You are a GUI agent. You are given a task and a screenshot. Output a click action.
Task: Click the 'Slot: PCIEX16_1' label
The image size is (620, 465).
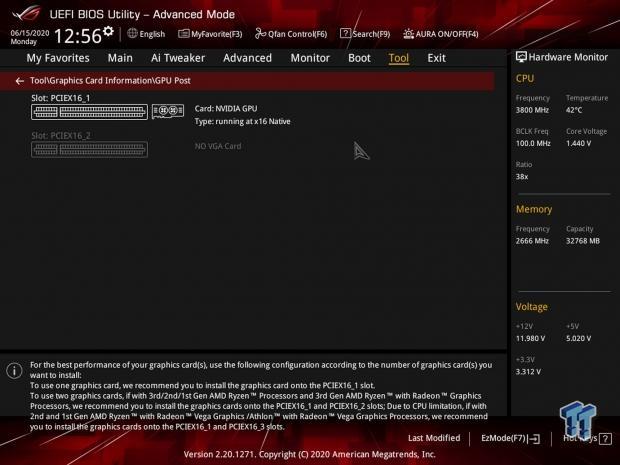click(60, 98)
